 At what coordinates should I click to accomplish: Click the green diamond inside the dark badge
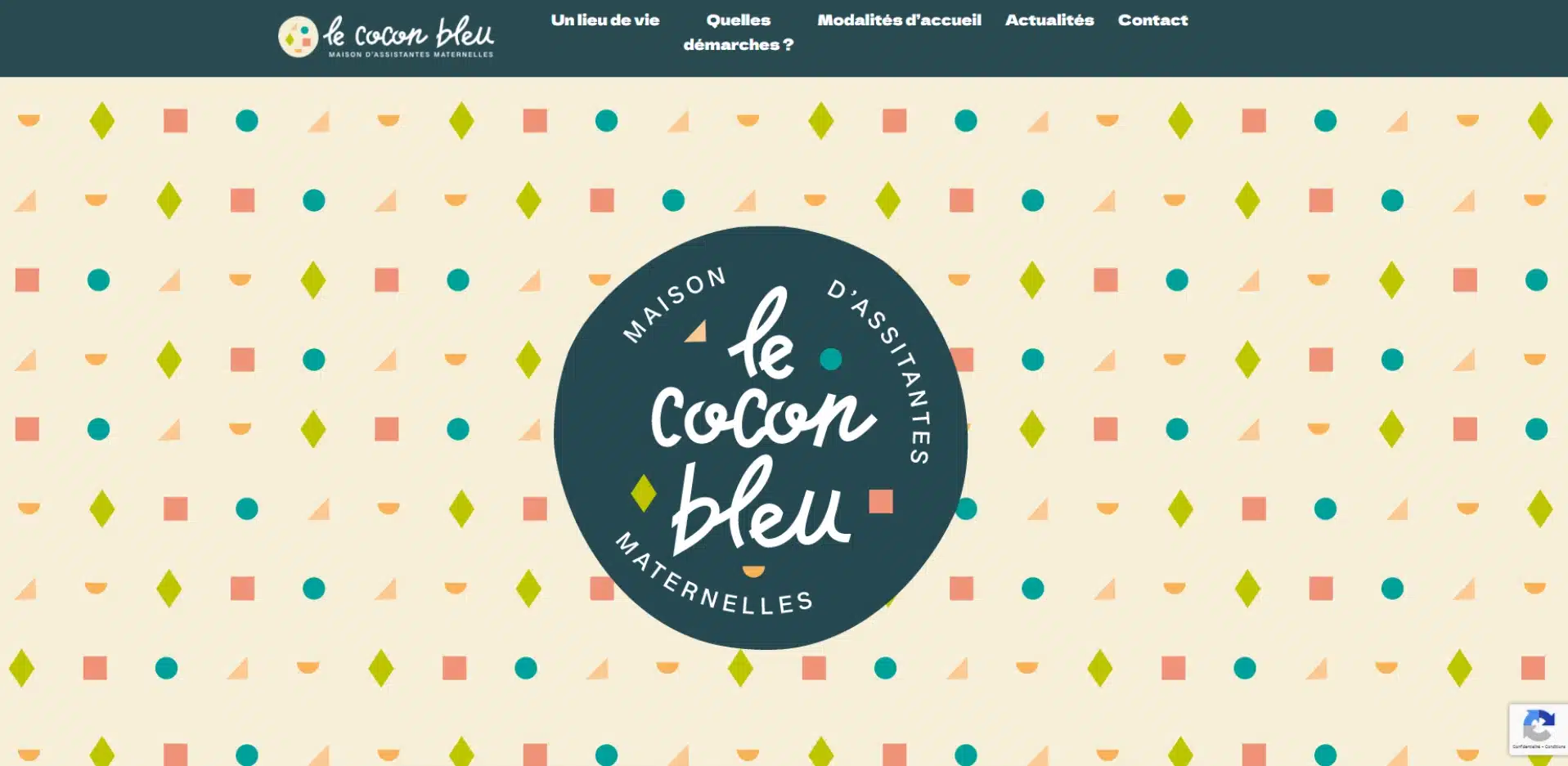644,493
